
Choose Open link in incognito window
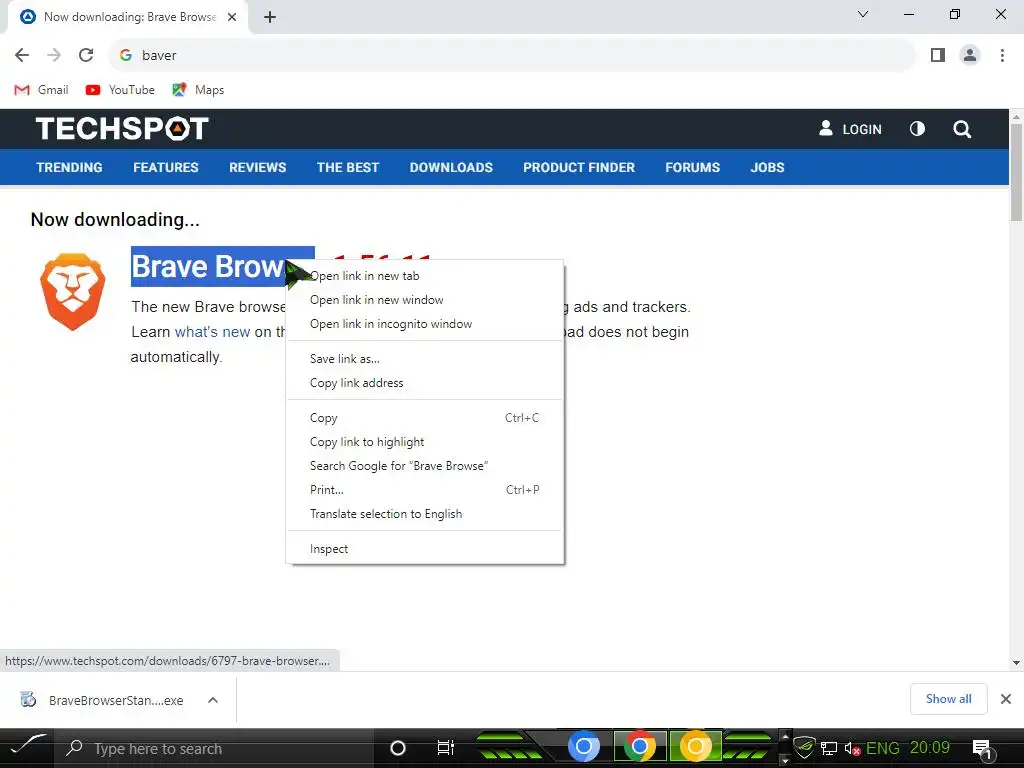coord(424,324)
